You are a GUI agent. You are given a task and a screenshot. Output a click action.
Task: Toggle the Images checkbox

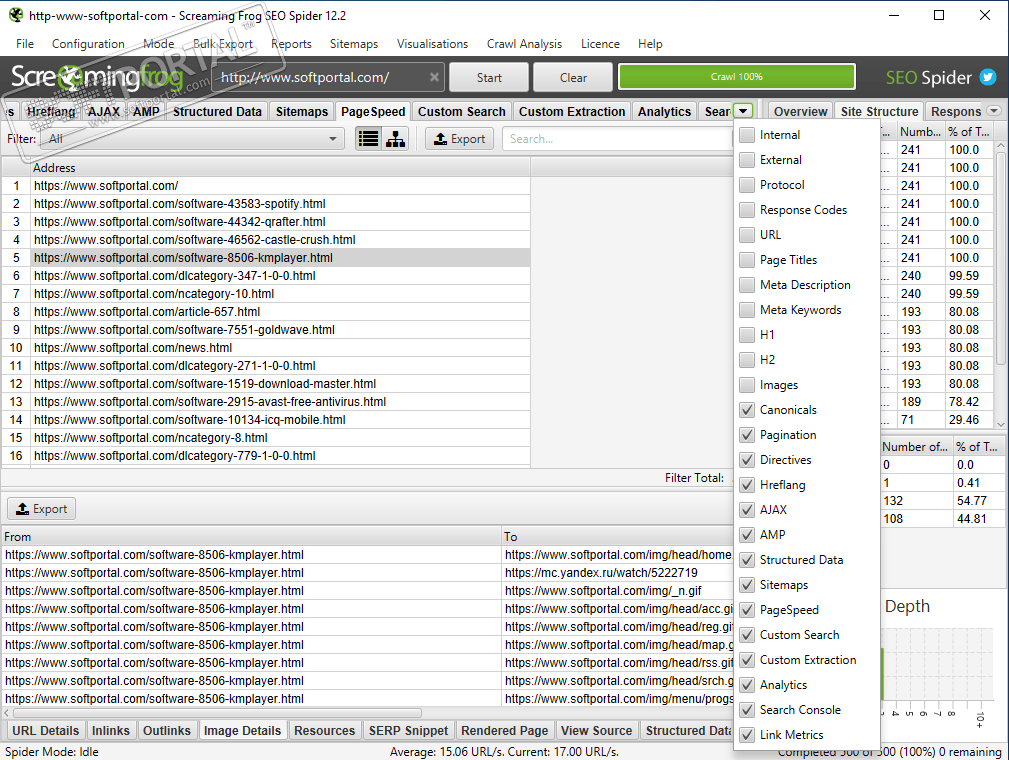746,385
